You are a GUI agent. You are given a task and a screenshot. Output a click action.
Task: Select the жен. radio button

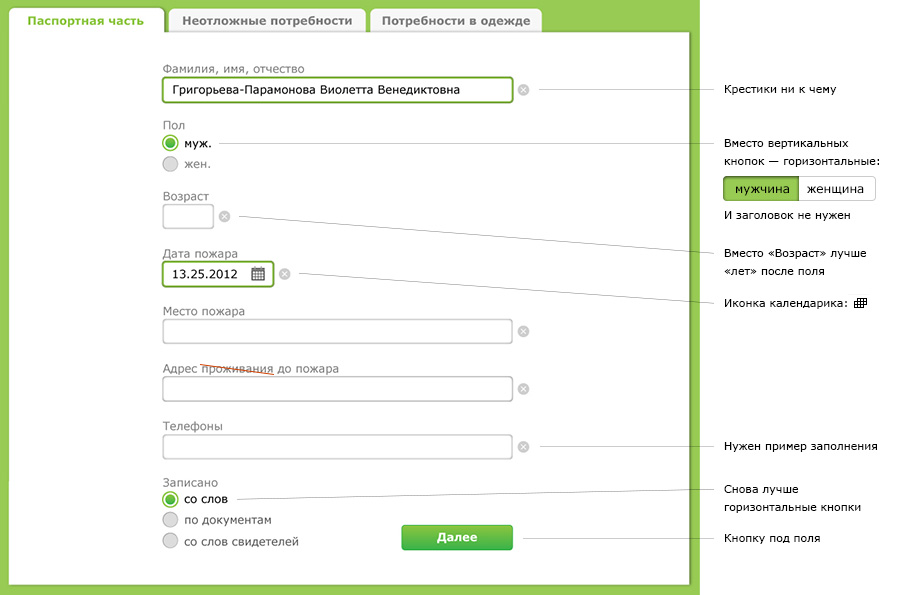170,164
